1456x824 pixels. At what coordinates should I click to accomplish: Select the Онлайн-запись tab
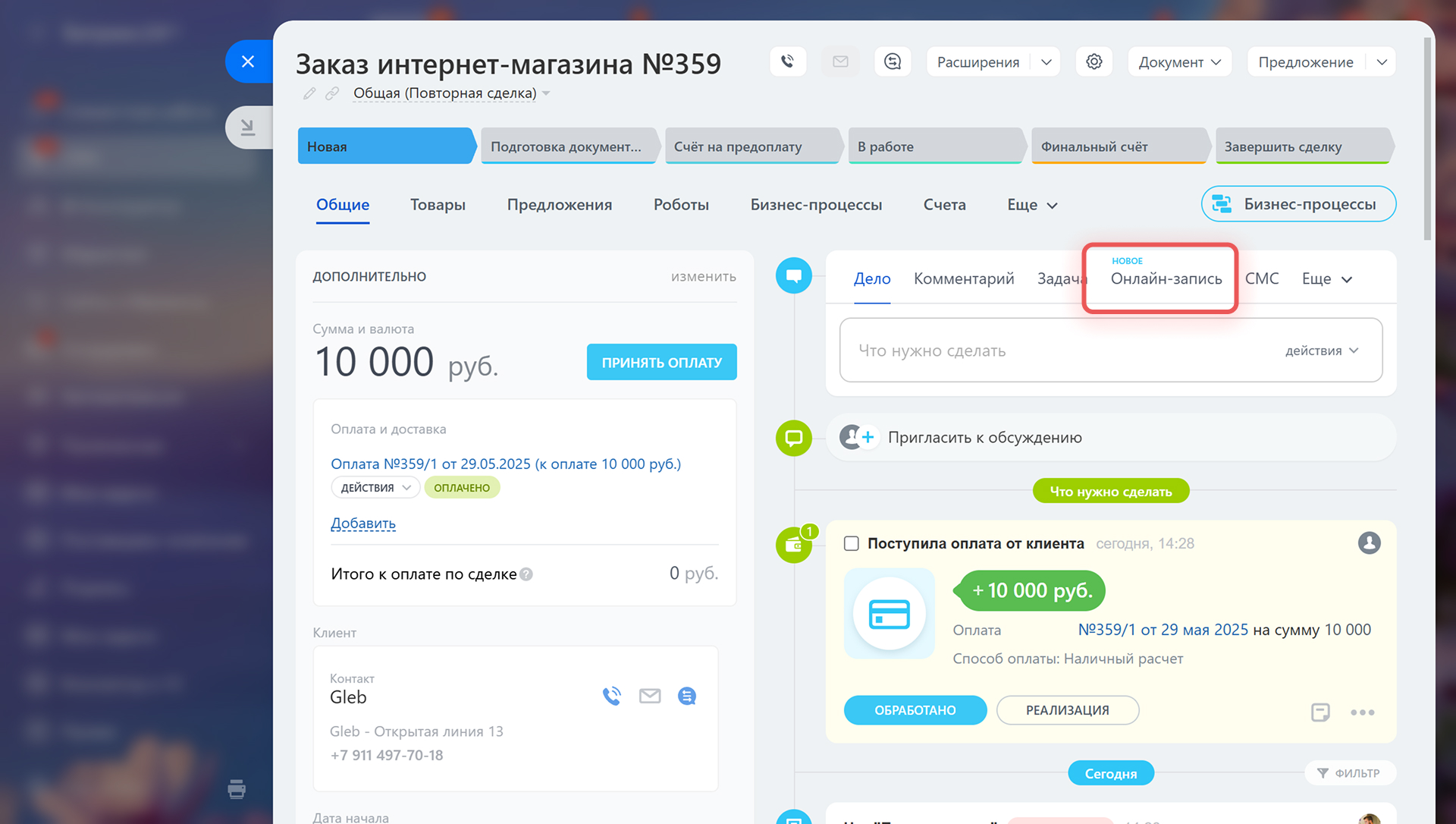pyautogui.click(x=1166, y=278)
